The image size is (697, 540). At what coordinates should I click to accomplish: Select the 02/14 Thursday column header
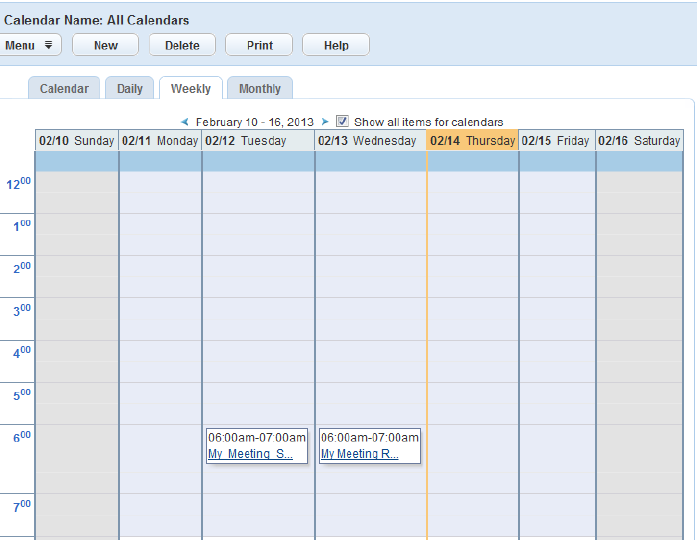tap(473, 141)
